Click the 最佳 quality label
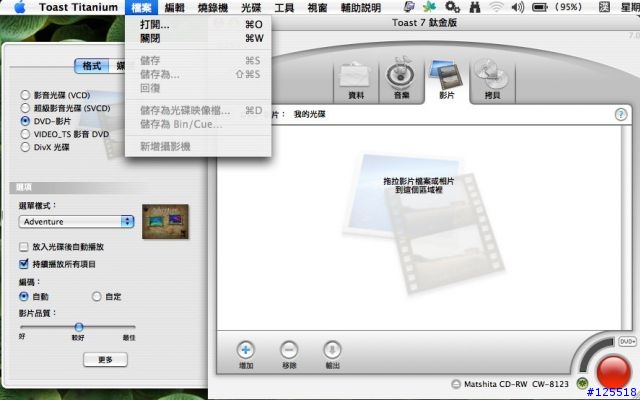Image resolution: width=640 pixels, height=400 pixels. [129, 338]
